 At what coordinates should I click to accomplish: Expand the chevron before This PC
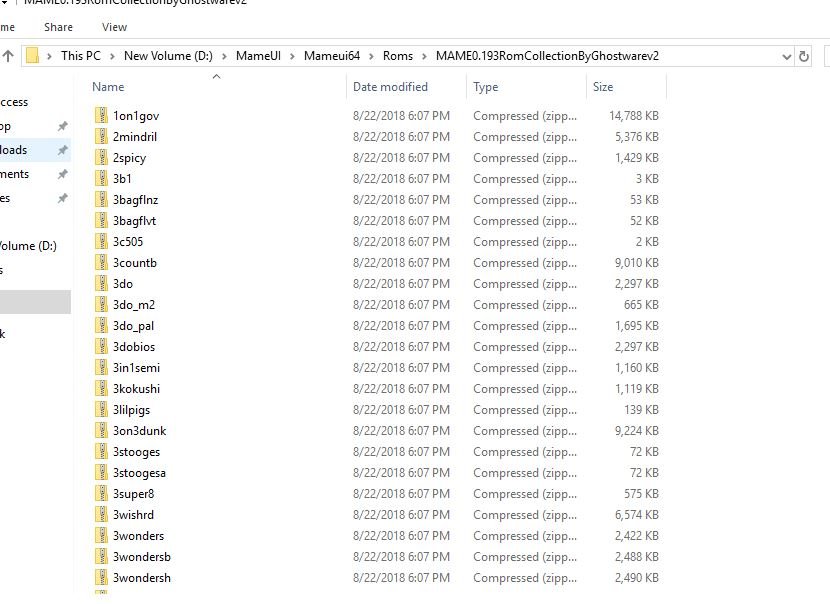(49, 56)
